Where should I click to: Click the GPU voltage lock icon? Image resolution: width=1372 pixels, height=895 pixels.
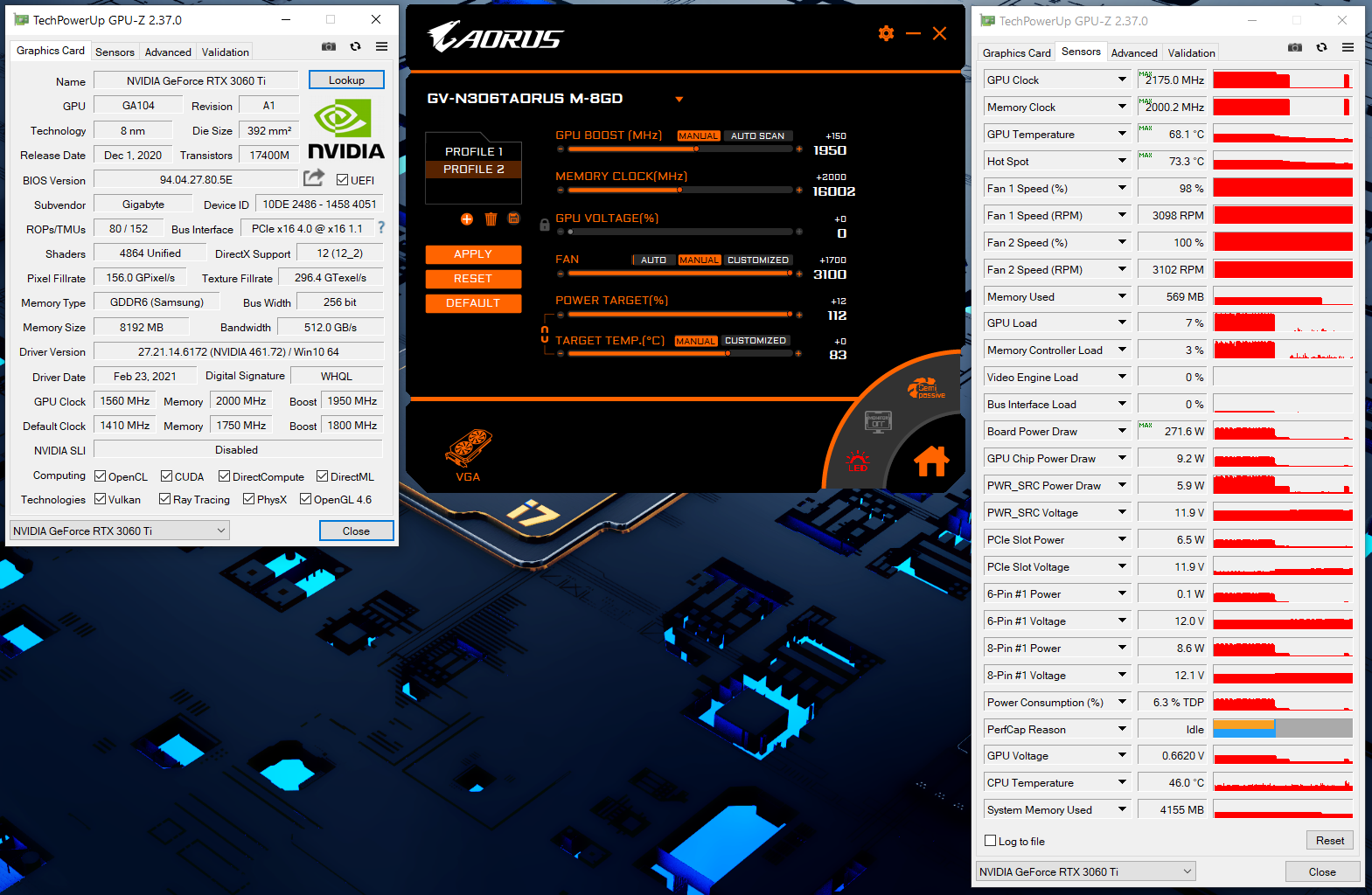coord(545,225)
